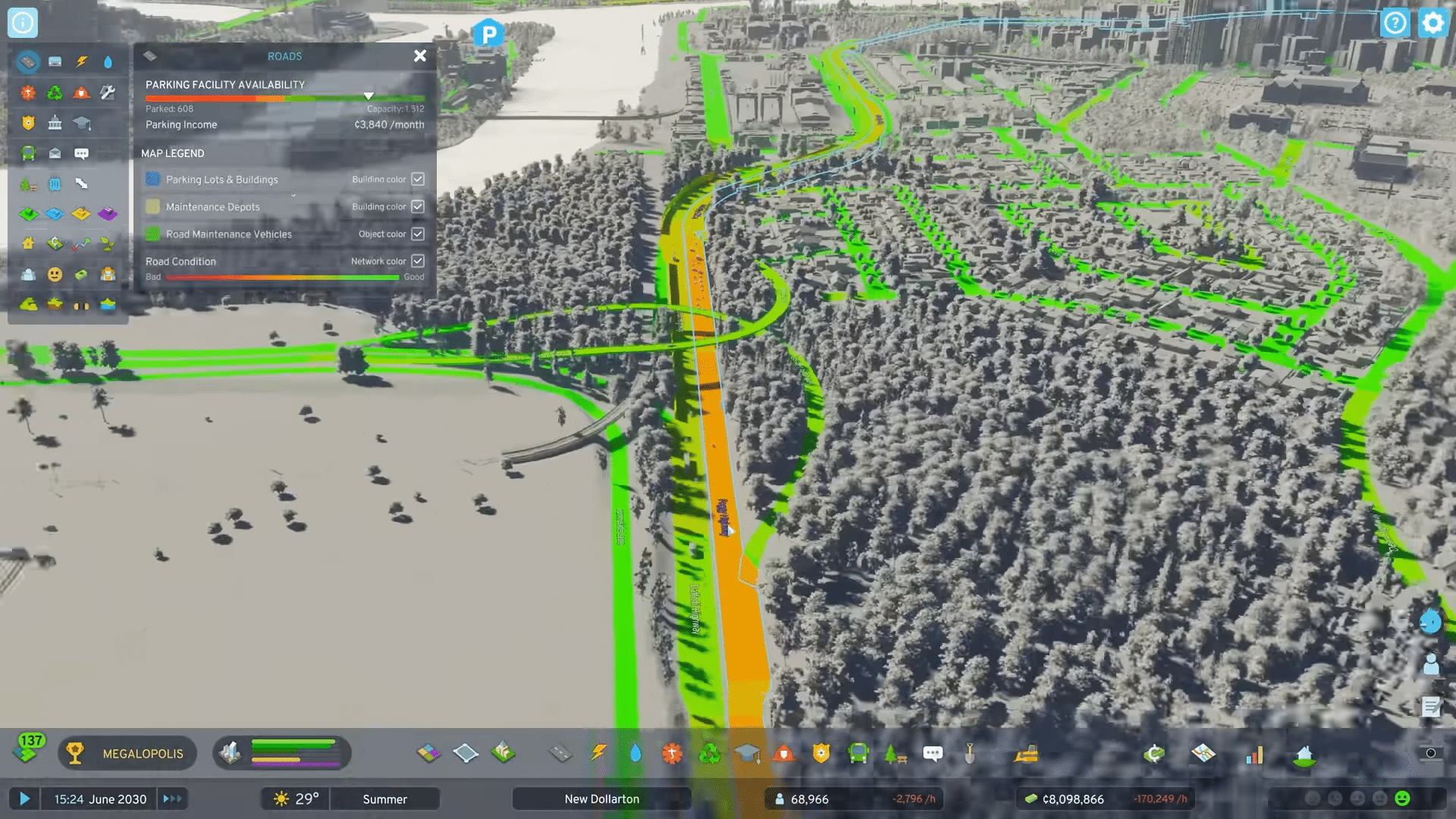Uncheck Parking Lots & Buildings building color
The image size is (1456, 819).
pyautogui.click(x=418, y=179)
